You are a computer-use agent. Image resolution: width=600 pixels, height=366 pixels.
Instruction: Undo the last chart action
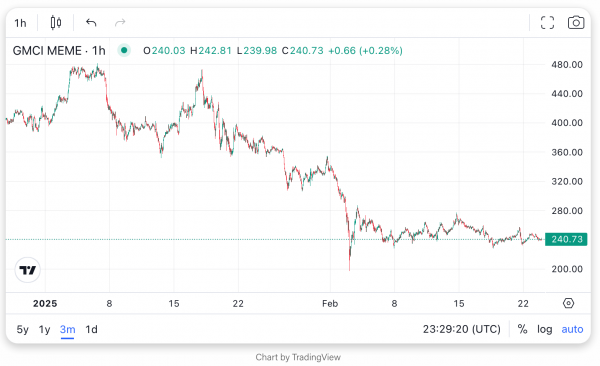click(91, 23)
